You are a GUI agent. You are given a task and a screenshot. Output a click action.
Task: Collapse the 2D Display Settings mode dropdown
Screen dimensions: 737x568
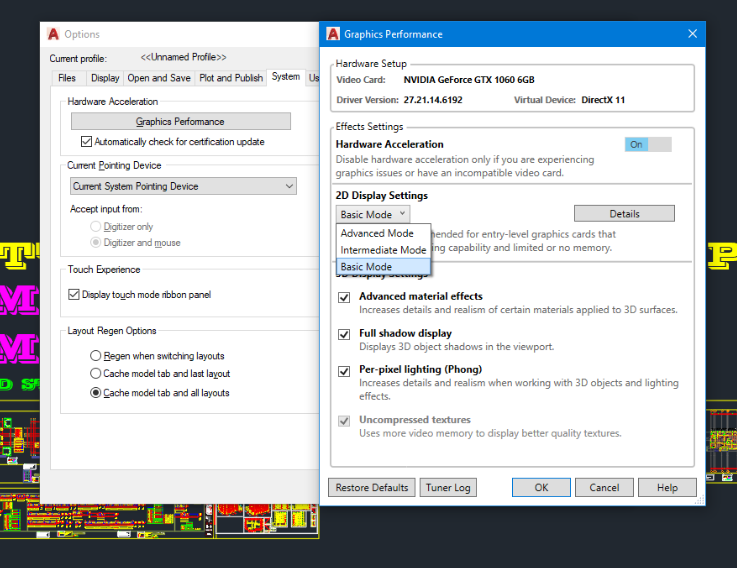pos(373,214)
